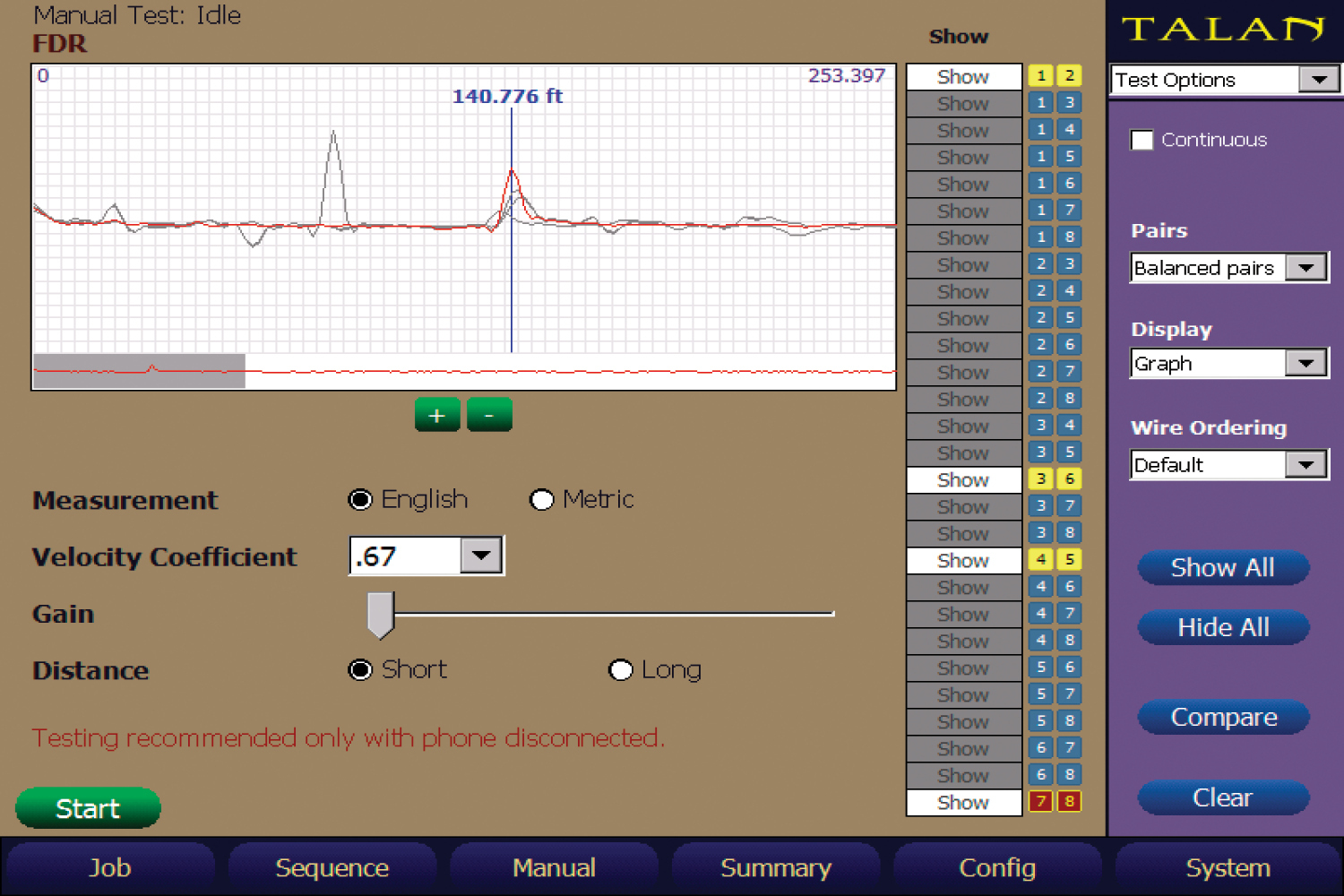The height and width of the screenshot is (896, 1344).
Task: Click the gray overview region below the graph
Action: point(139,371)
